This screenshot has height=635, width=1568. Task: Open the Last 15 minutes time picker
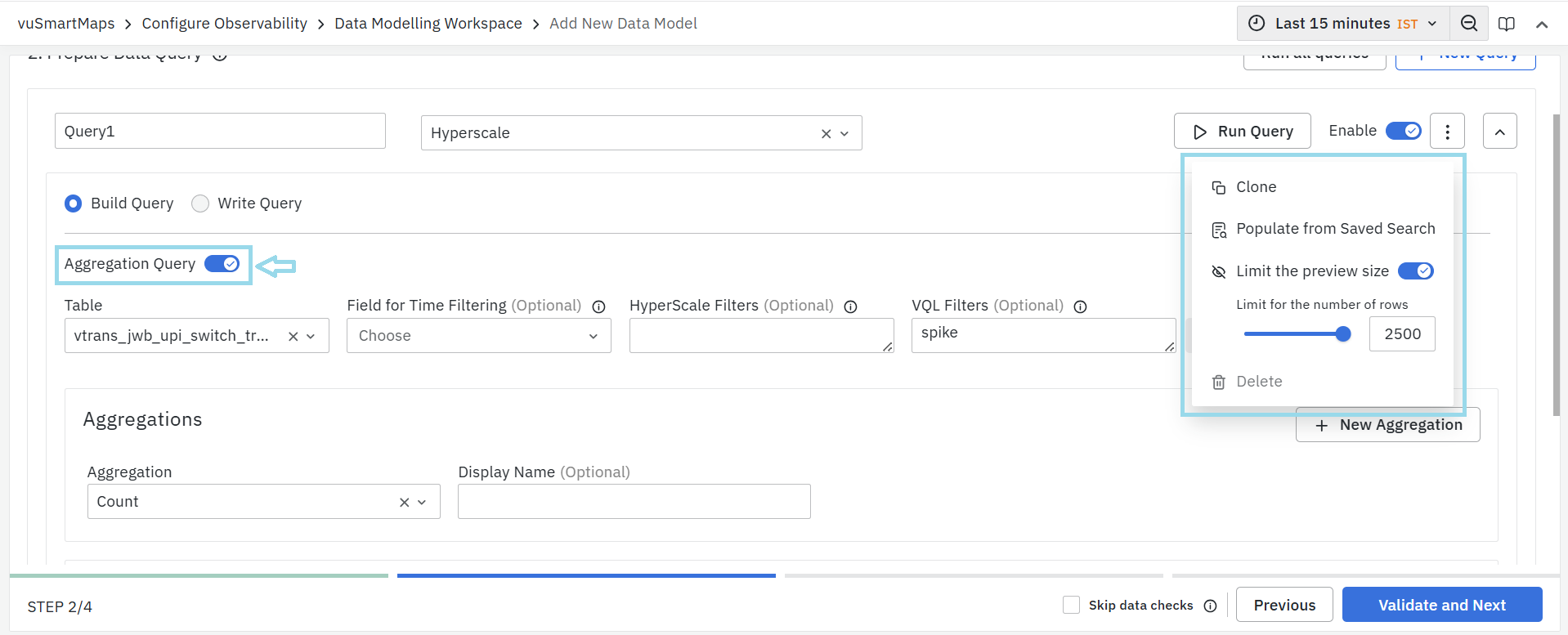tap(1342, 24)
